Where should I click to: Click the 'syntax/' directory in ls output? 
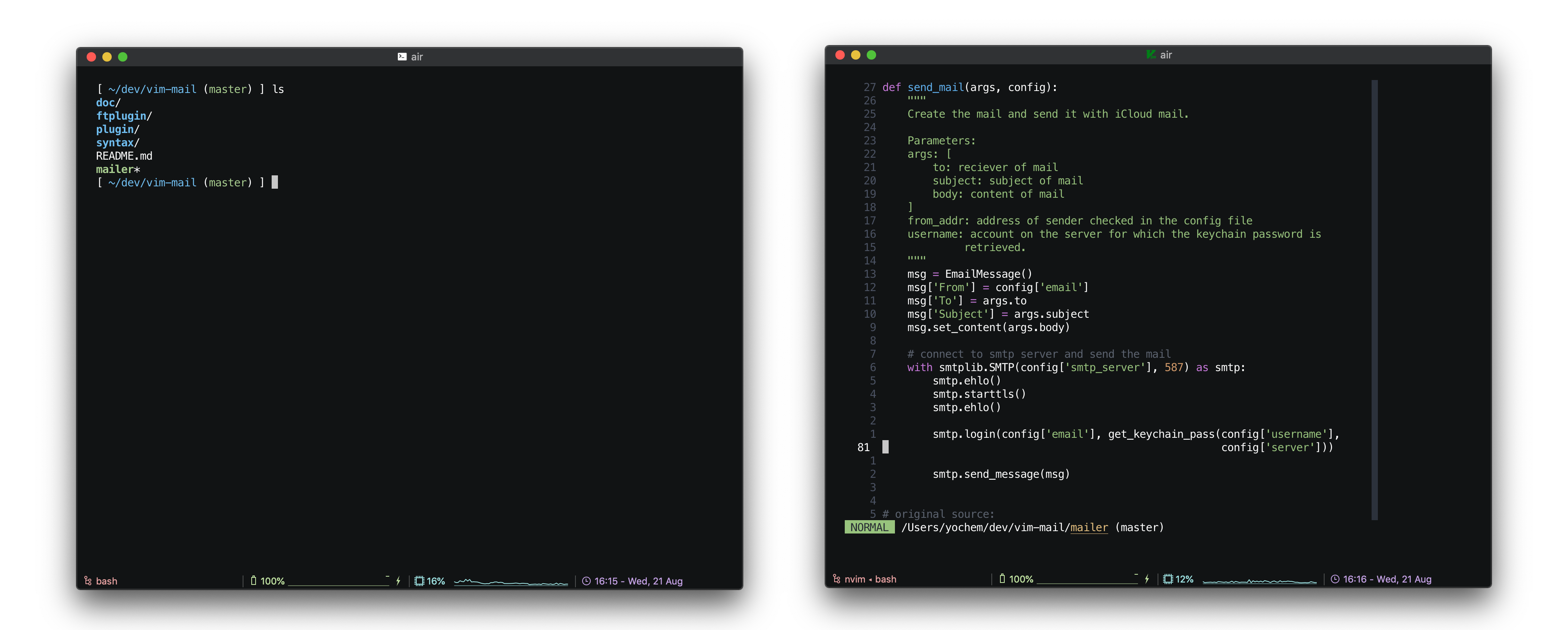118,142
